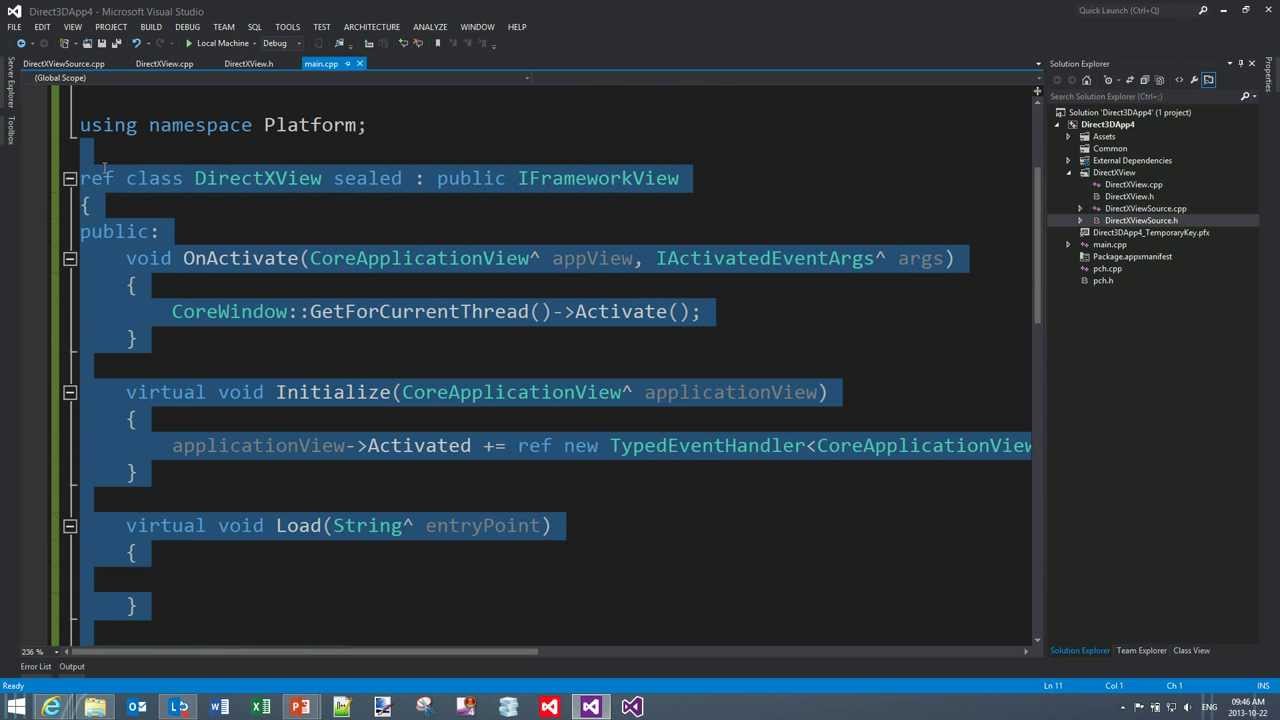Open the Properties side panel
The width and height of the screenshot is (1280, 720).
point(1268,75)
